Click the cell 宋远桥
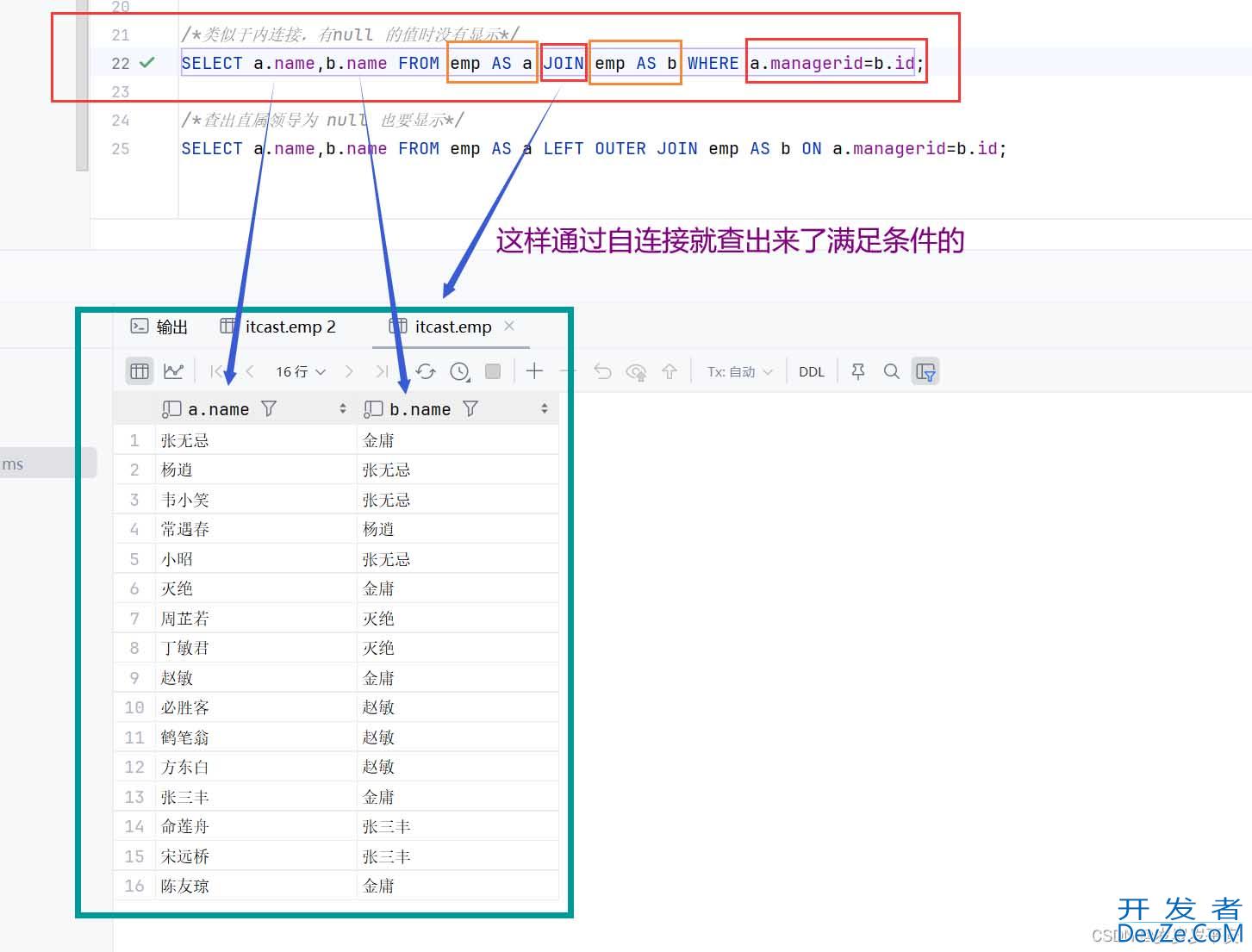This screenshot has height=952, width=1252. point(256,856)
